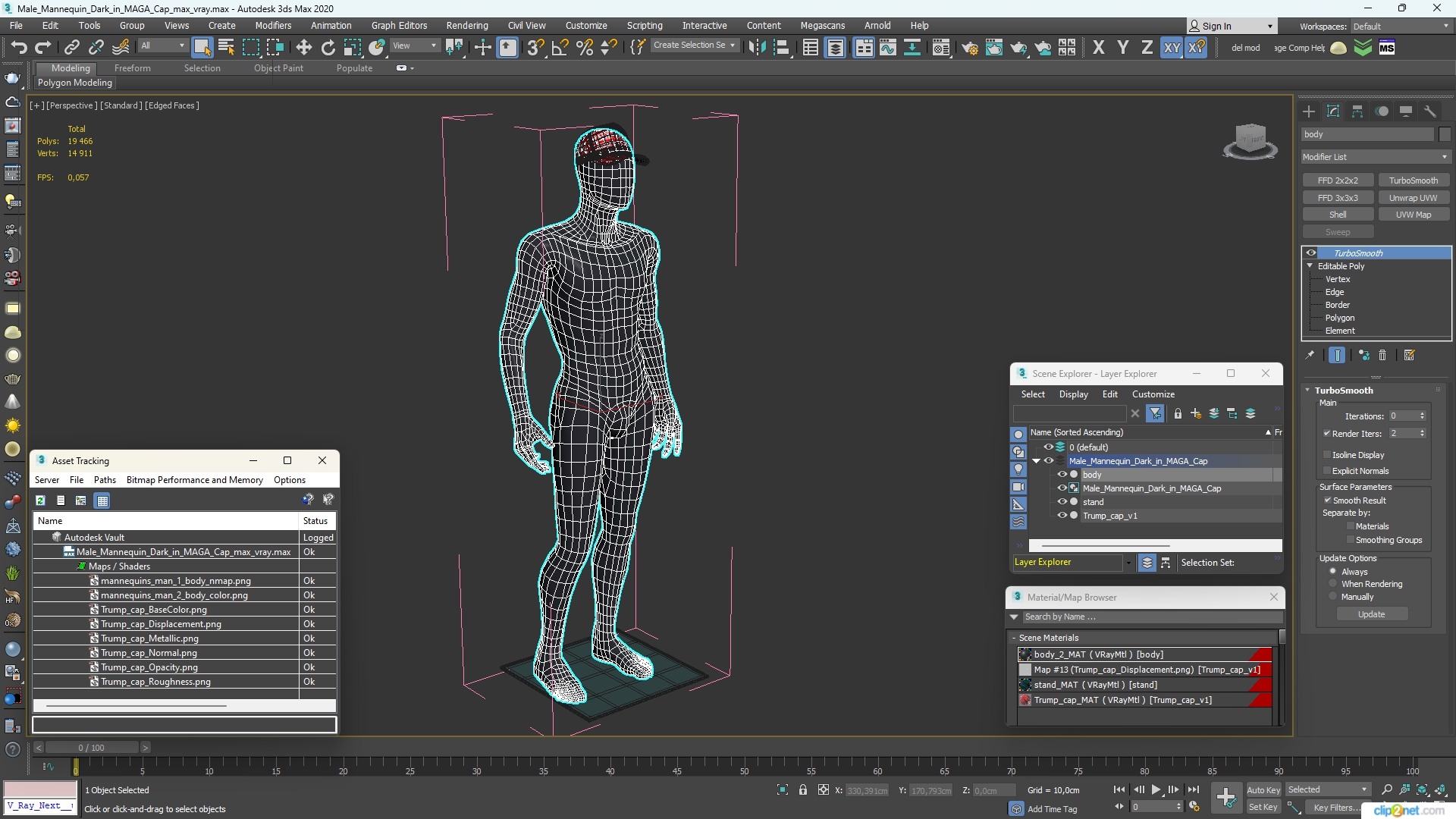Collapse the TurboSmooth rollout

[x=1307, y=391]
